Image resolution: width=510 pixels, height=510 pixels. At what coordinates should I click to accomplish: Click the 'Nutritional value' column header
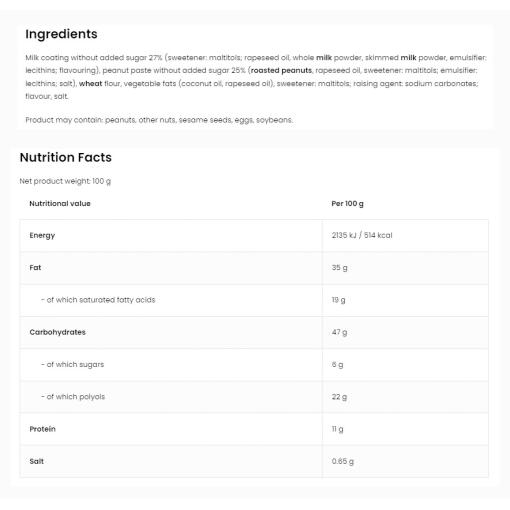pyautogui.click(x=60, y=204)
